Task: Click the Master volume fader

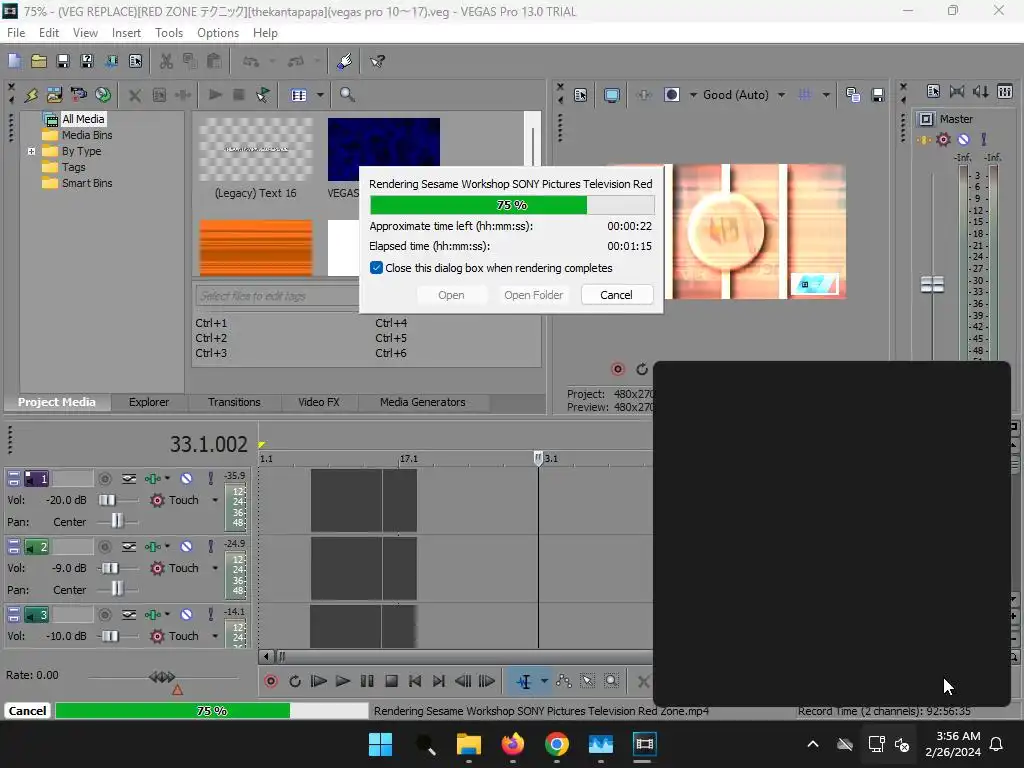Action: pyautogui.click(x=932, y=284)
